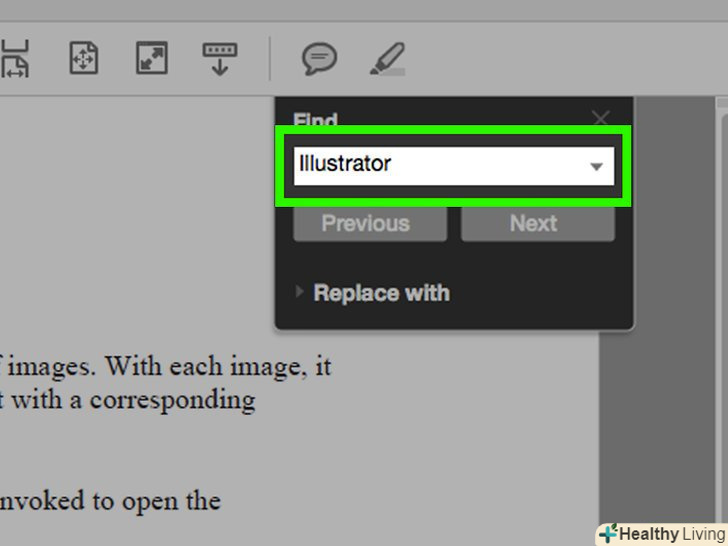Click the text 'with a corresponding'

click(x=133, y=400)
